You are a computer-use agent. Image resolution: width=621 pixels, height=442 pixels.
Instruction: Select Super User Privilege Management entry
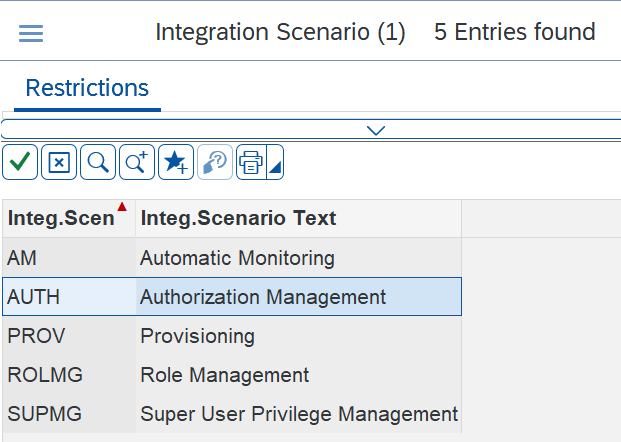pos(298,414)
